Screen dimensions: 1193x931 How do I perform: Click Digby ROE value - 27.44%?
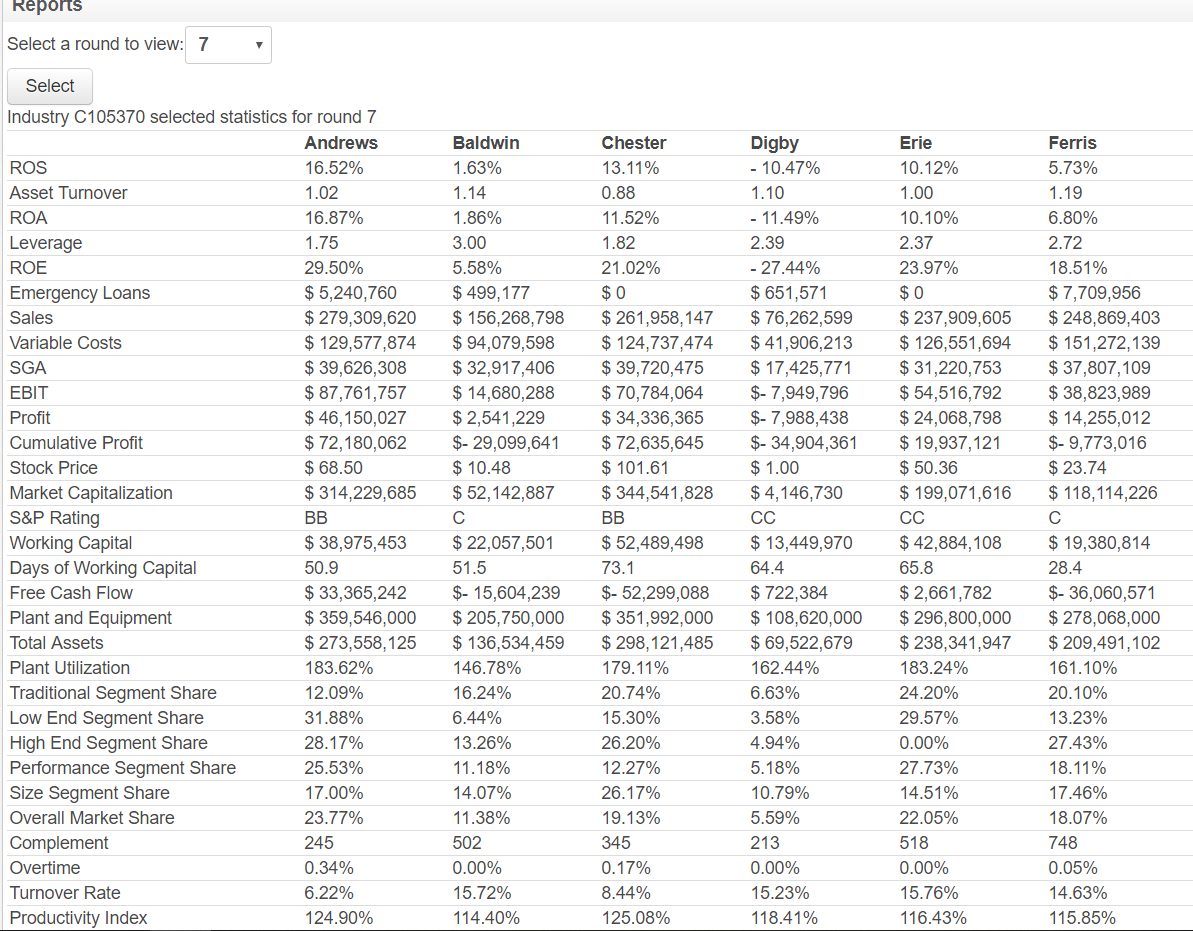coord(785,268)
